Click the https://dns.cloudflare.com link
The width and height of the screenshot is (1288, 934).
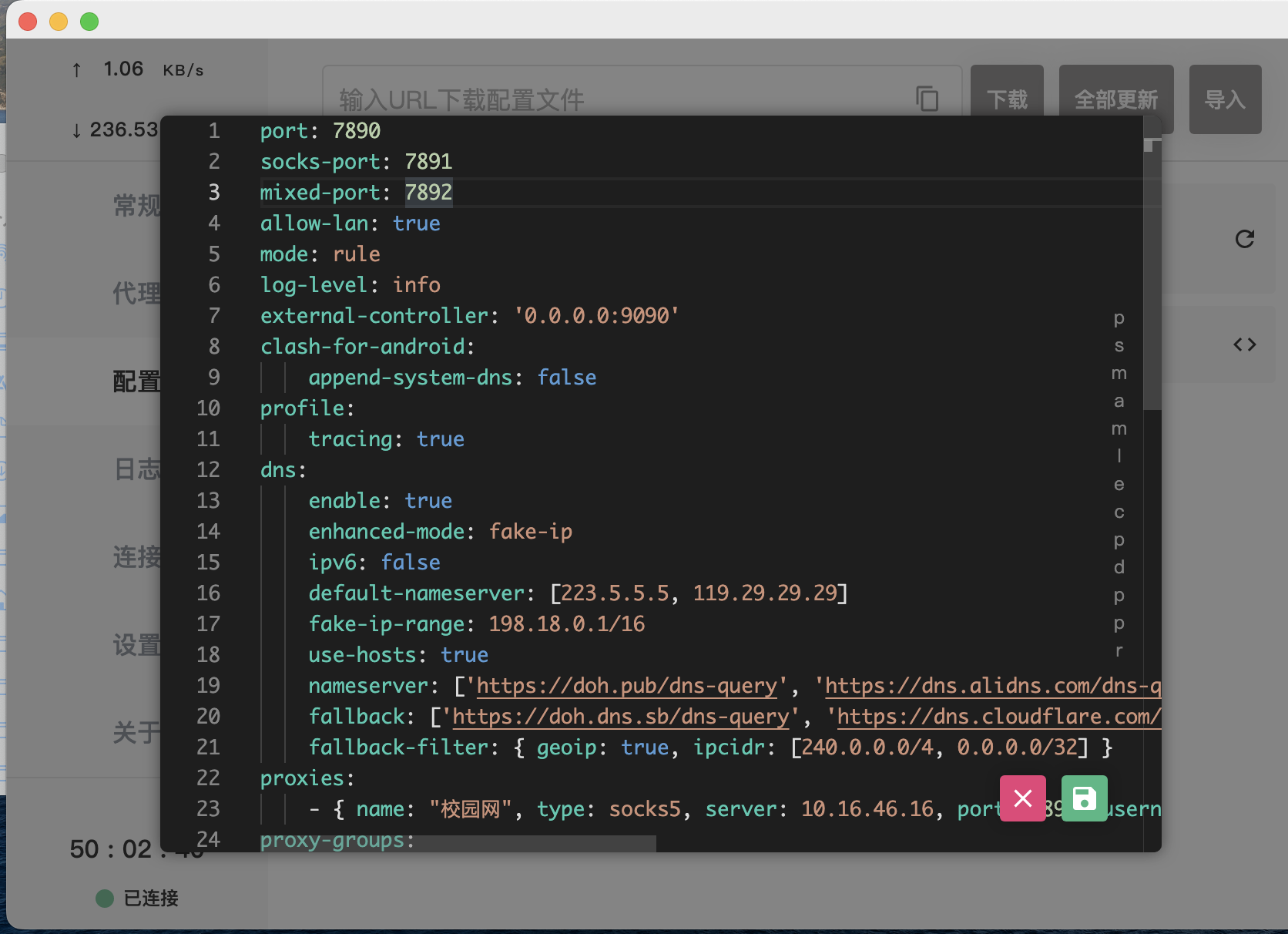point(999,716)
